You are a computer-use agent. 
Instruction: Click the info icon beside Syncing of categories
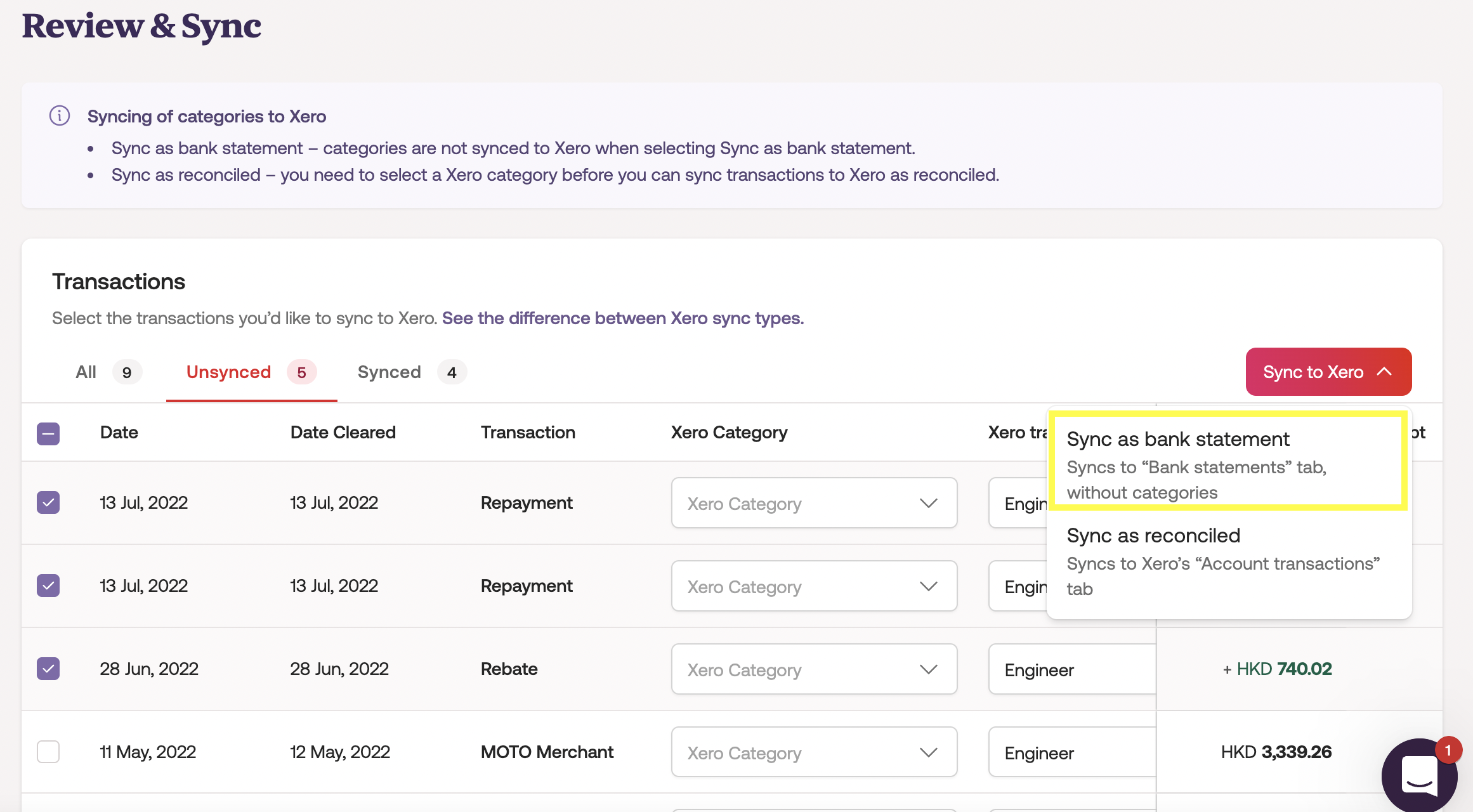coord(60,116)
